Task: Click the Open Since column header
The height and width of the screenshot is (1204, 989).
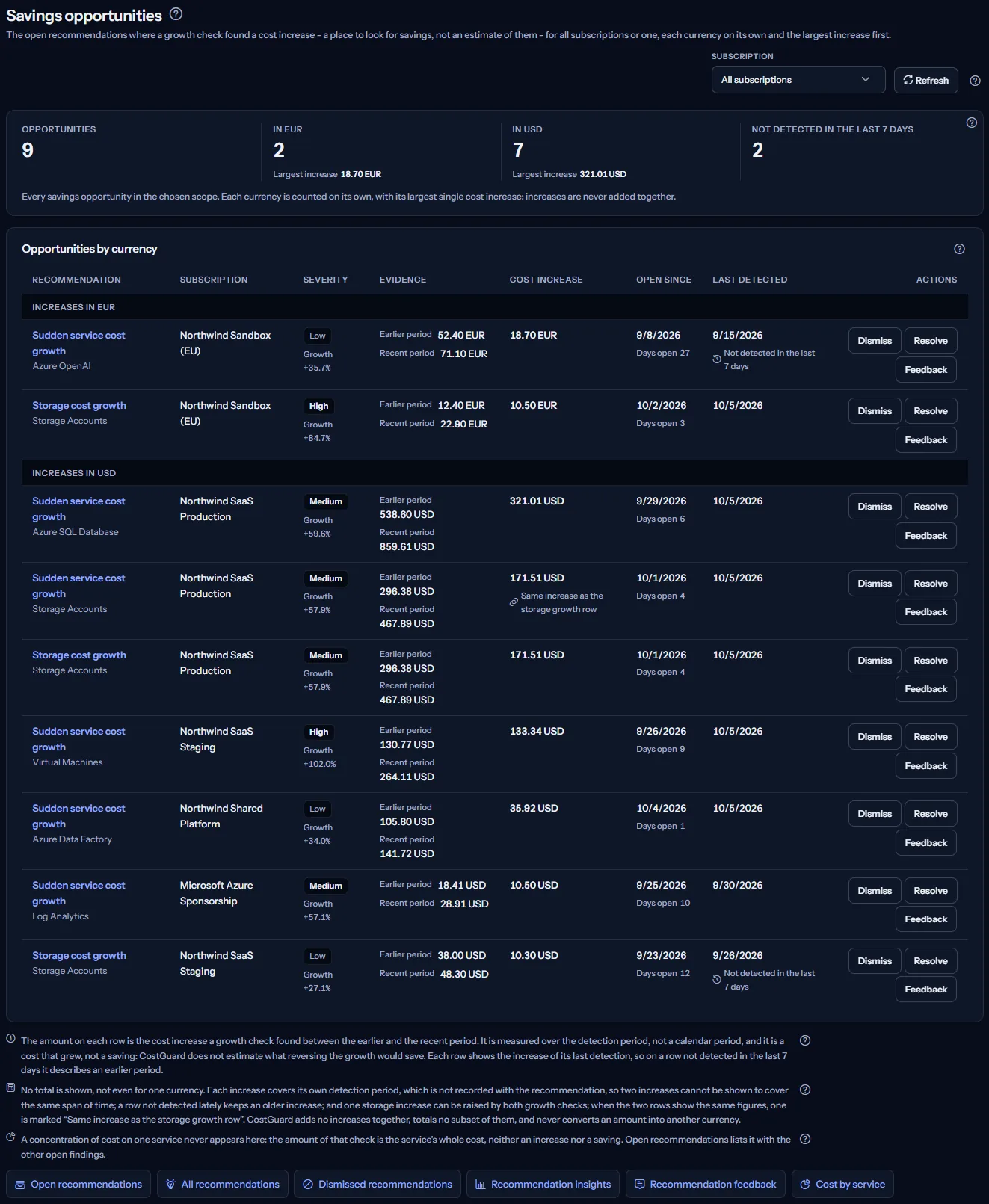Action: point(664,280)
